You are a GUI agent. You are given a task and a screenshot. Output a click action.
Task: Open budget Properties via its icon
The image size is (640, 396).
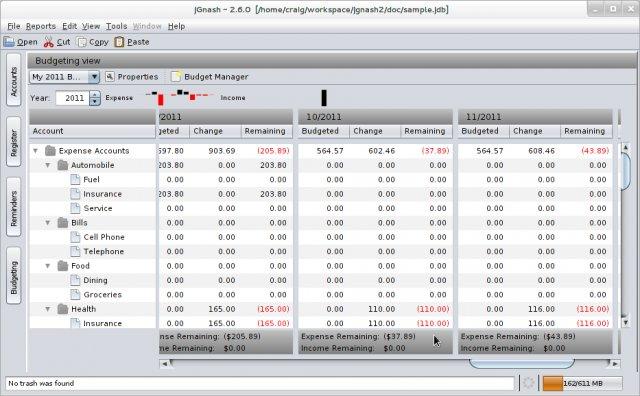[110, 76]
